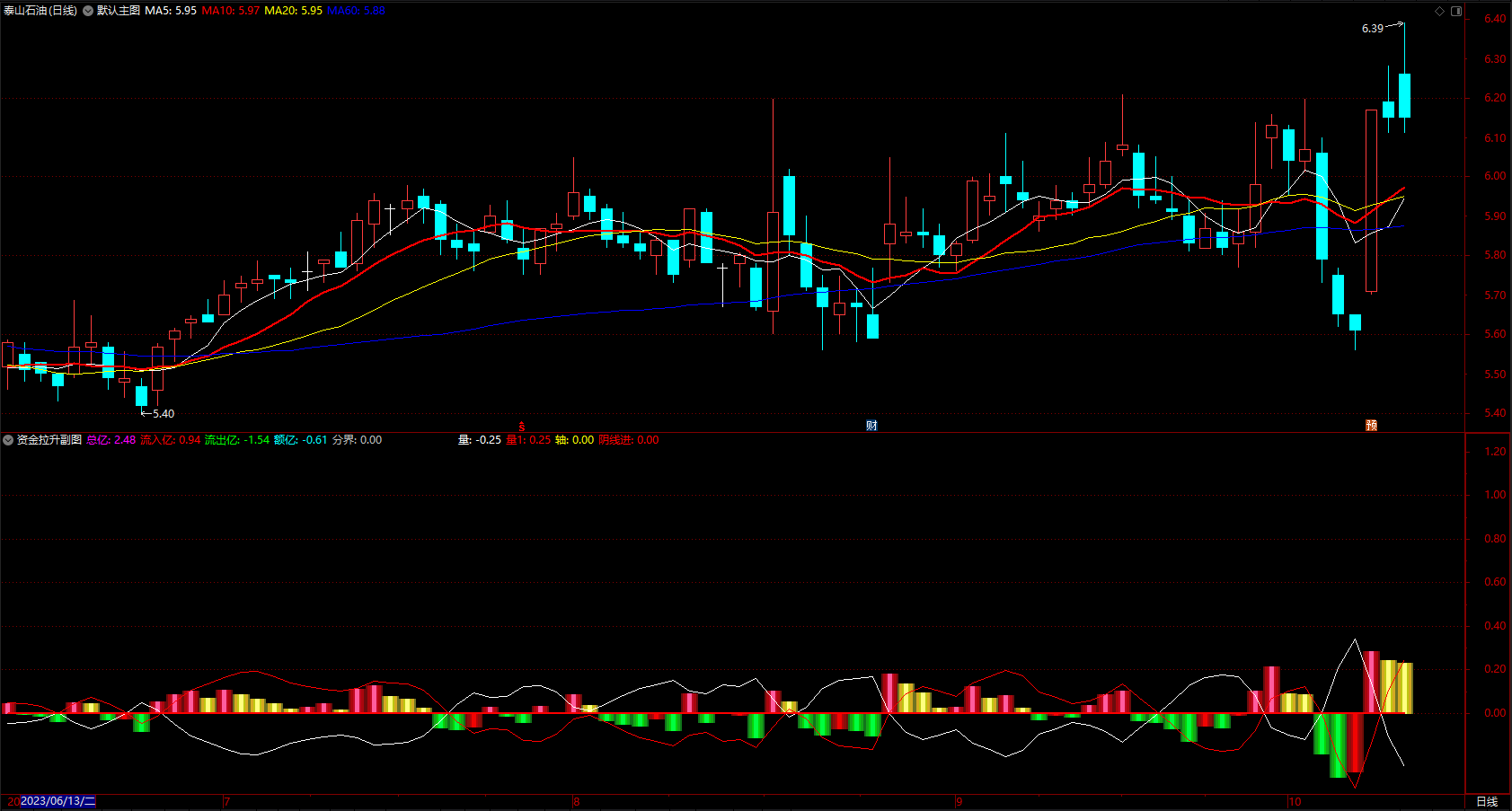The height and width of the screenshot is (811, 1512).
Task: Click the 2023/06/13/二 date label
Action: [57, 801]
